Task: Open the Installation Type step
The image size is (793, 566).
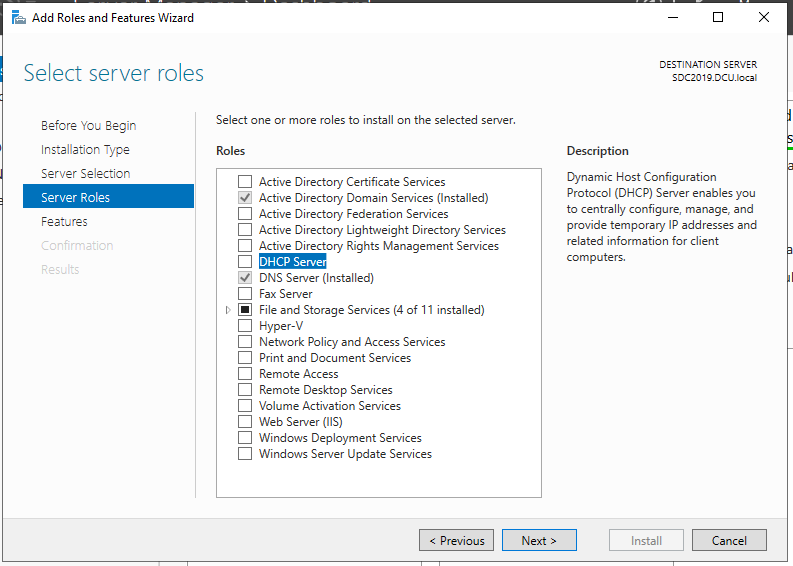Action: pos(85,150)
